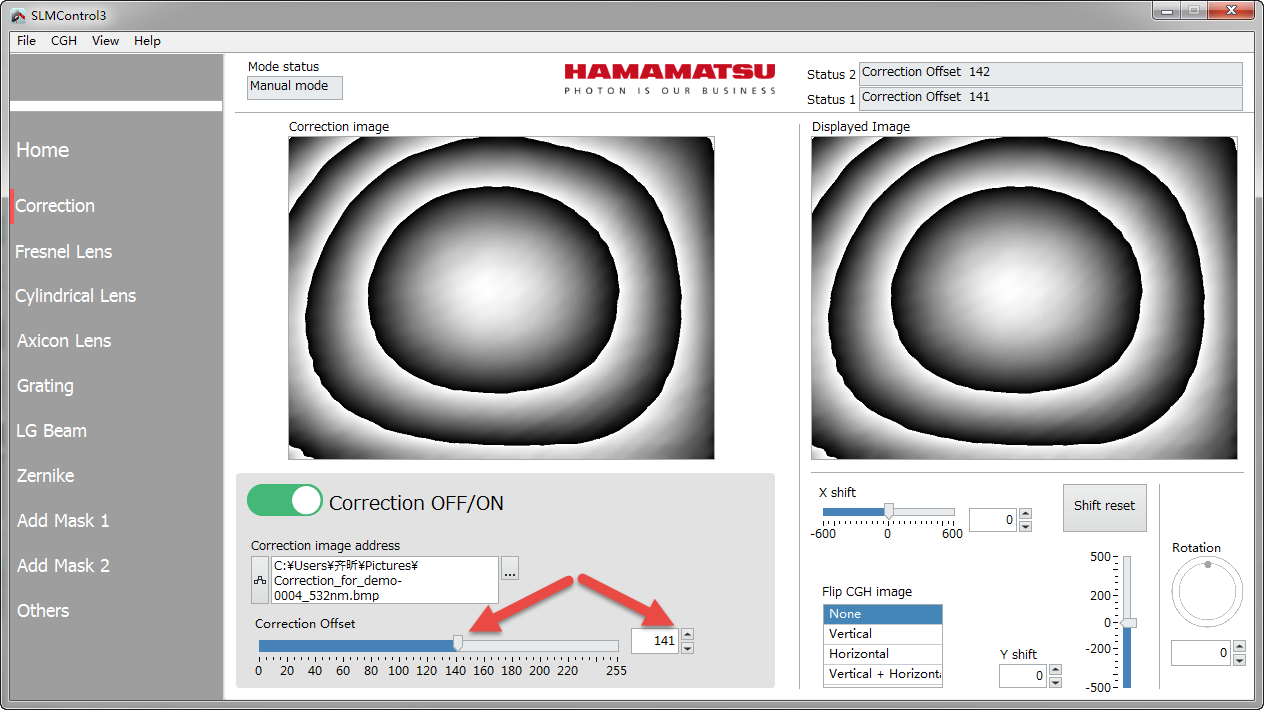Click the X shift slider thumb
The height and width of the screenshot is (710, 1264).
click(888, 511)
